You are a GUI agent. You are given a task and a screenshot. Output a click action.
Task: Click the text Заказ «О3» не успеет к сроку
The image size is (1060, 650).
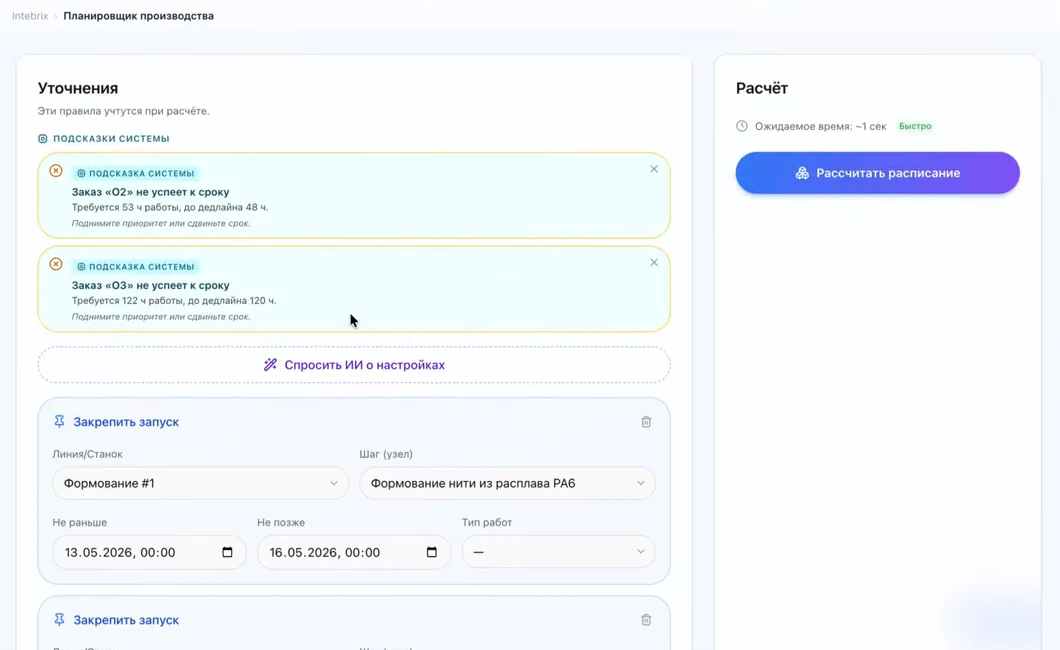tap(150, 285)
